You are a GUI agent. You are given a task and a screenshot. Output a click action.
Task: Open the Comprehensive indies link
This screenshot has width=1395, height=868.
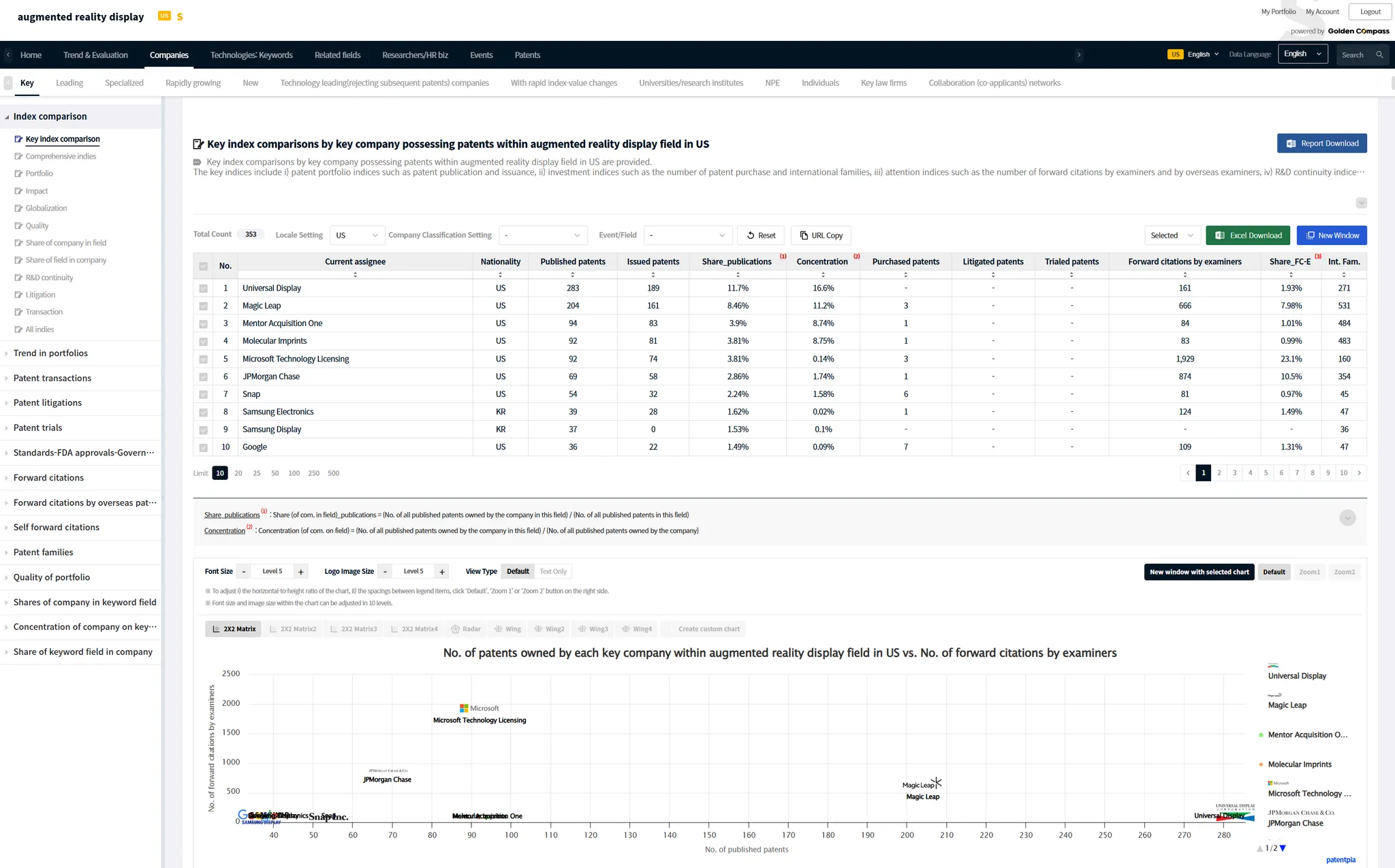(61, 157)
